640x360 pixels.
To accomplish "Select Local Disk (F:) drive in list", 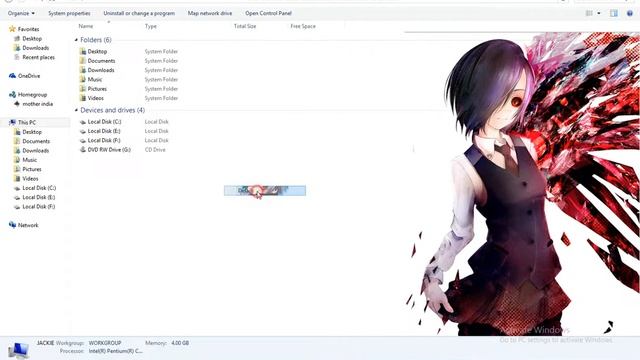I will point(104,140).
